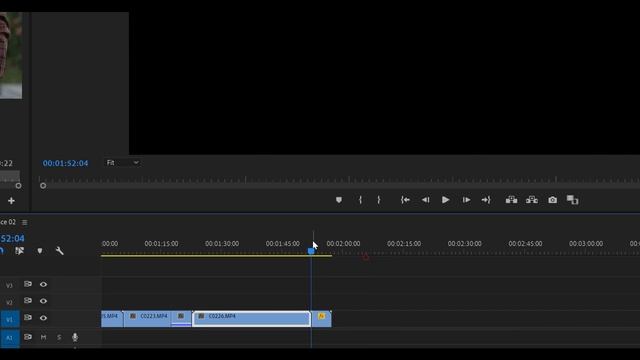
Task: Hide track V2 output with eye icon
Action: [x=43, y=301]
